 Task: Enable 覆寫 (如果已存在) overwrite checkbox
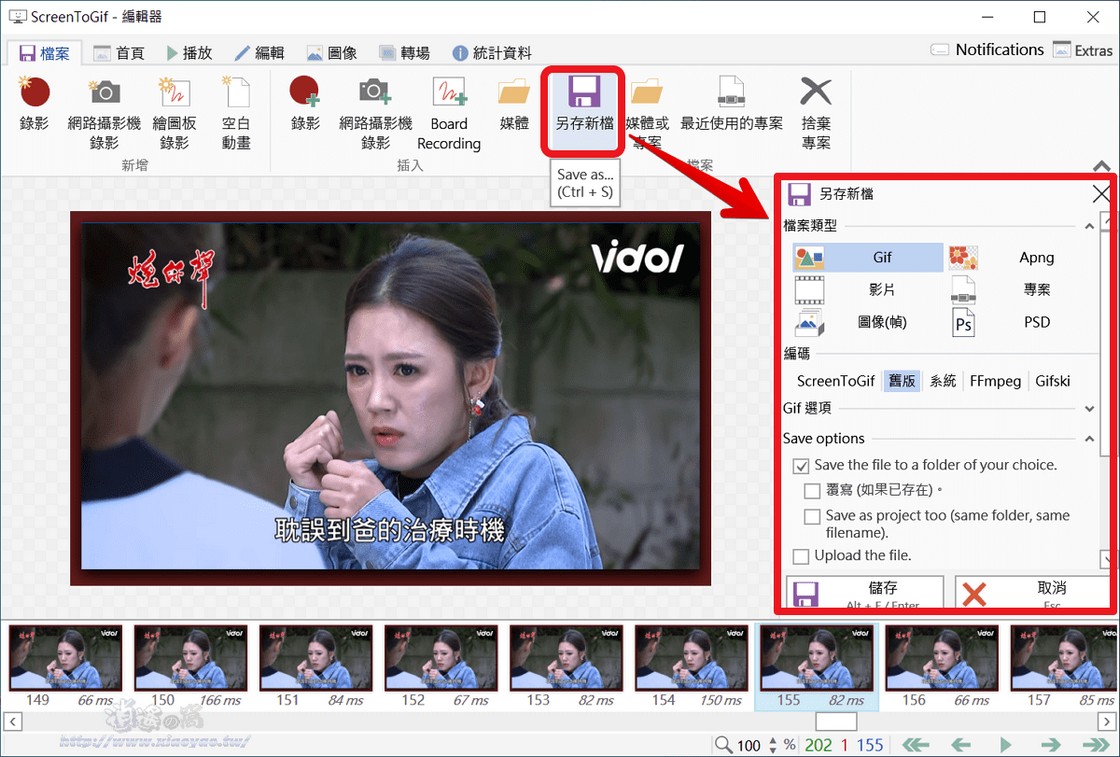[812, 491]
